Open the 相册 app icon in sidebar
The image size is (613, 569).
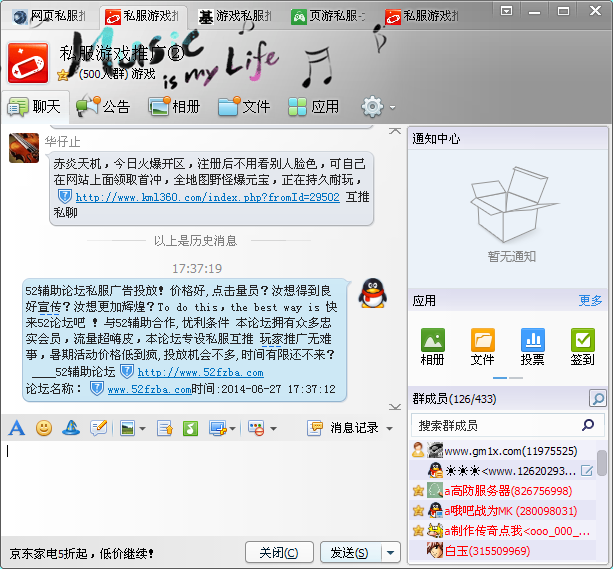click(x=432, y=346)
